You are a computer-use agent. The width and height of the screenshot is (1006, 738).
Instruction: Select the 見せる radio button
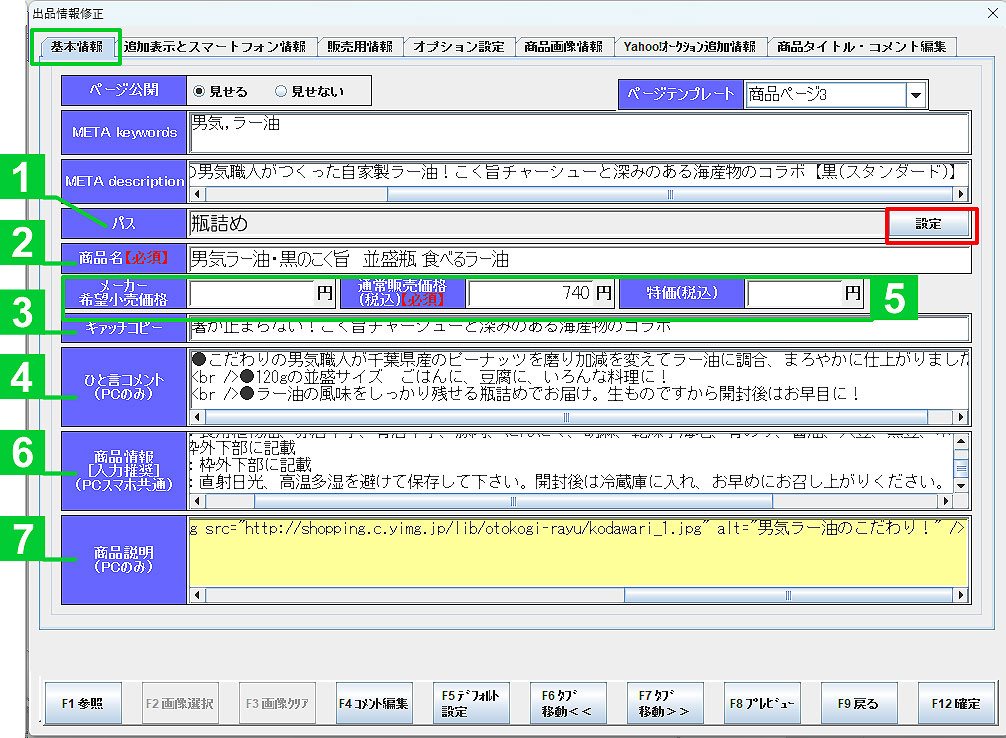199,91
